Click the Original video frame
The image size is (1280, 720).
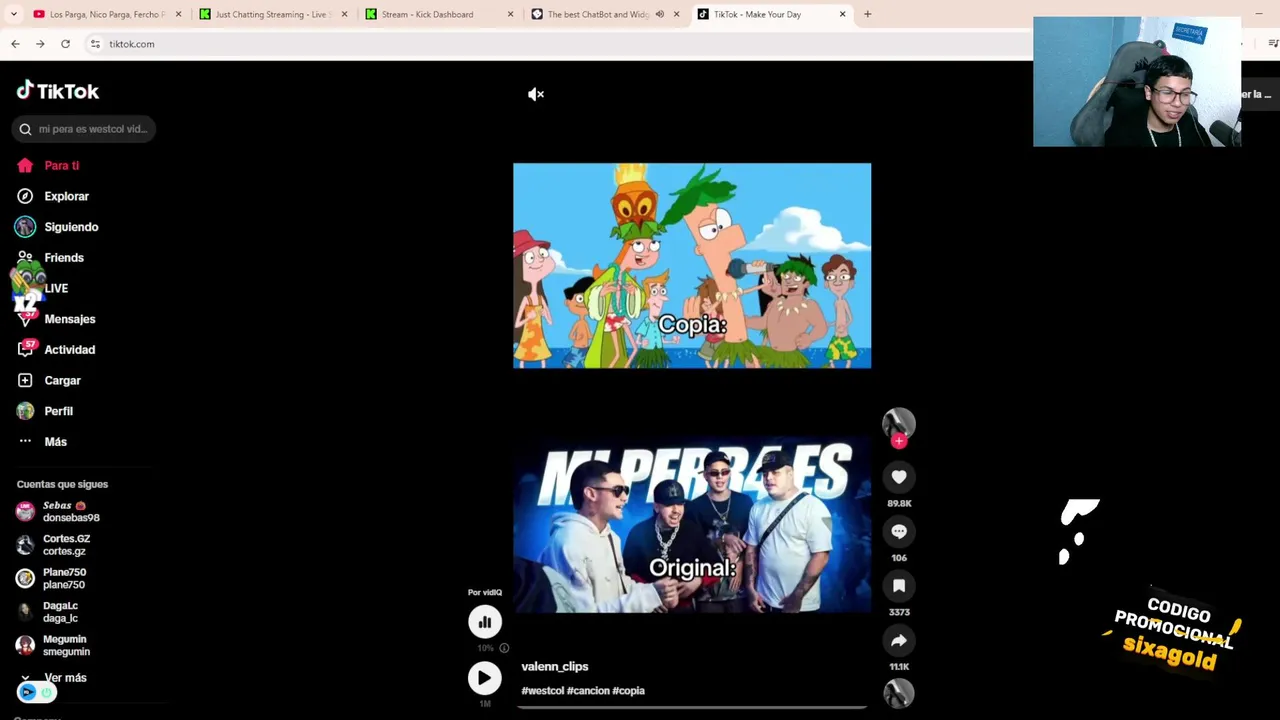(x=692, y=524)
